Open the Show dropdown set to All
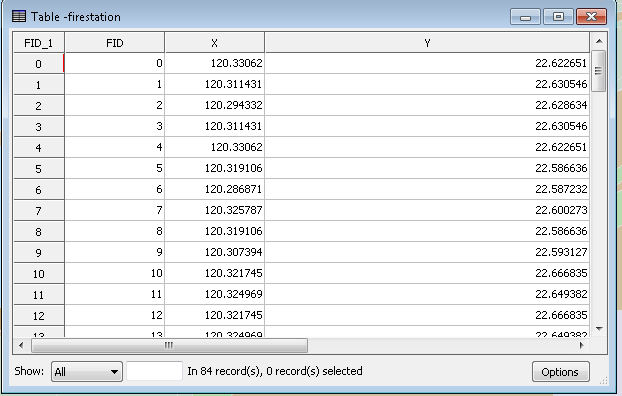The image size is (622, 396). tap(86, 372)
